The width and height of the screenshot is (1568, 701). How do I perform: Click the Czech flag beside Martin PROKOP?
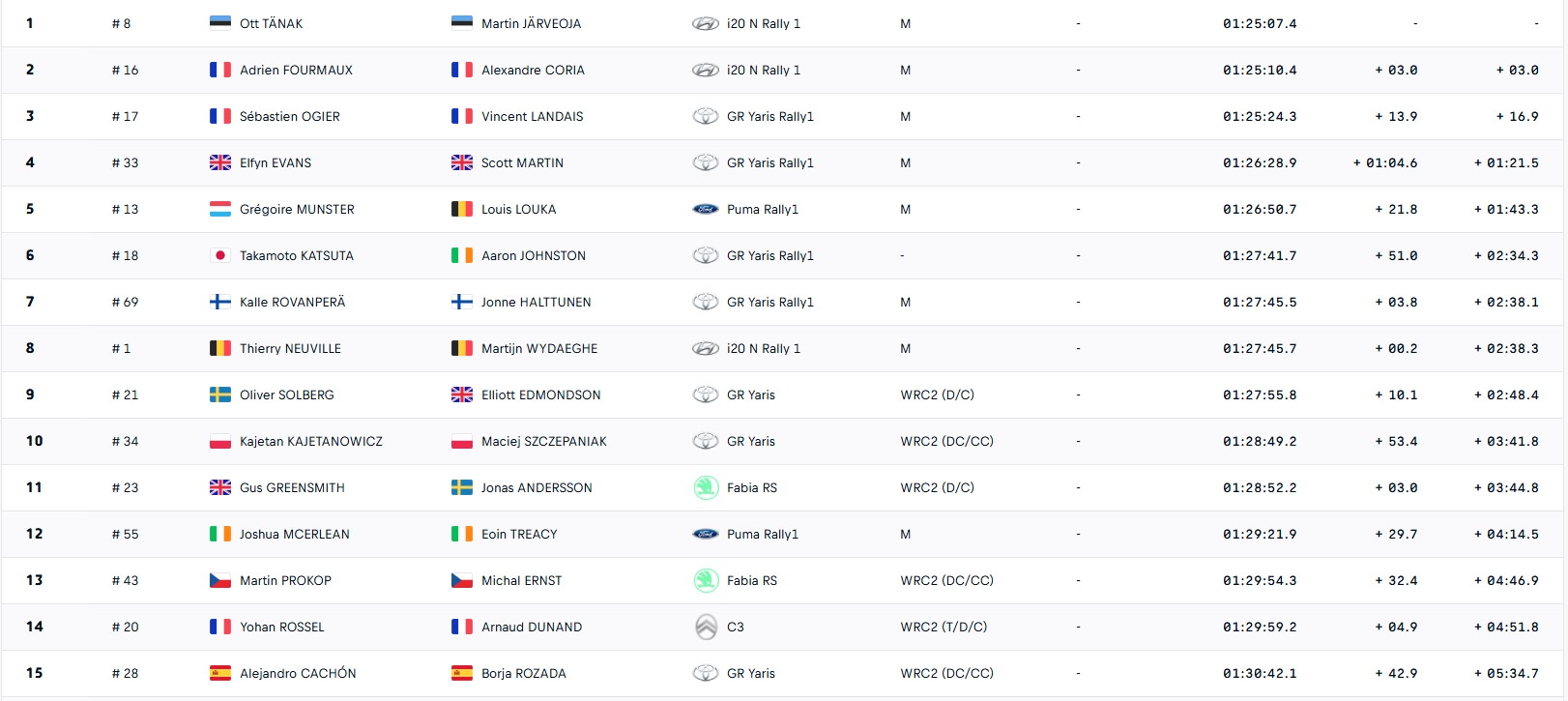coord(220,580)
